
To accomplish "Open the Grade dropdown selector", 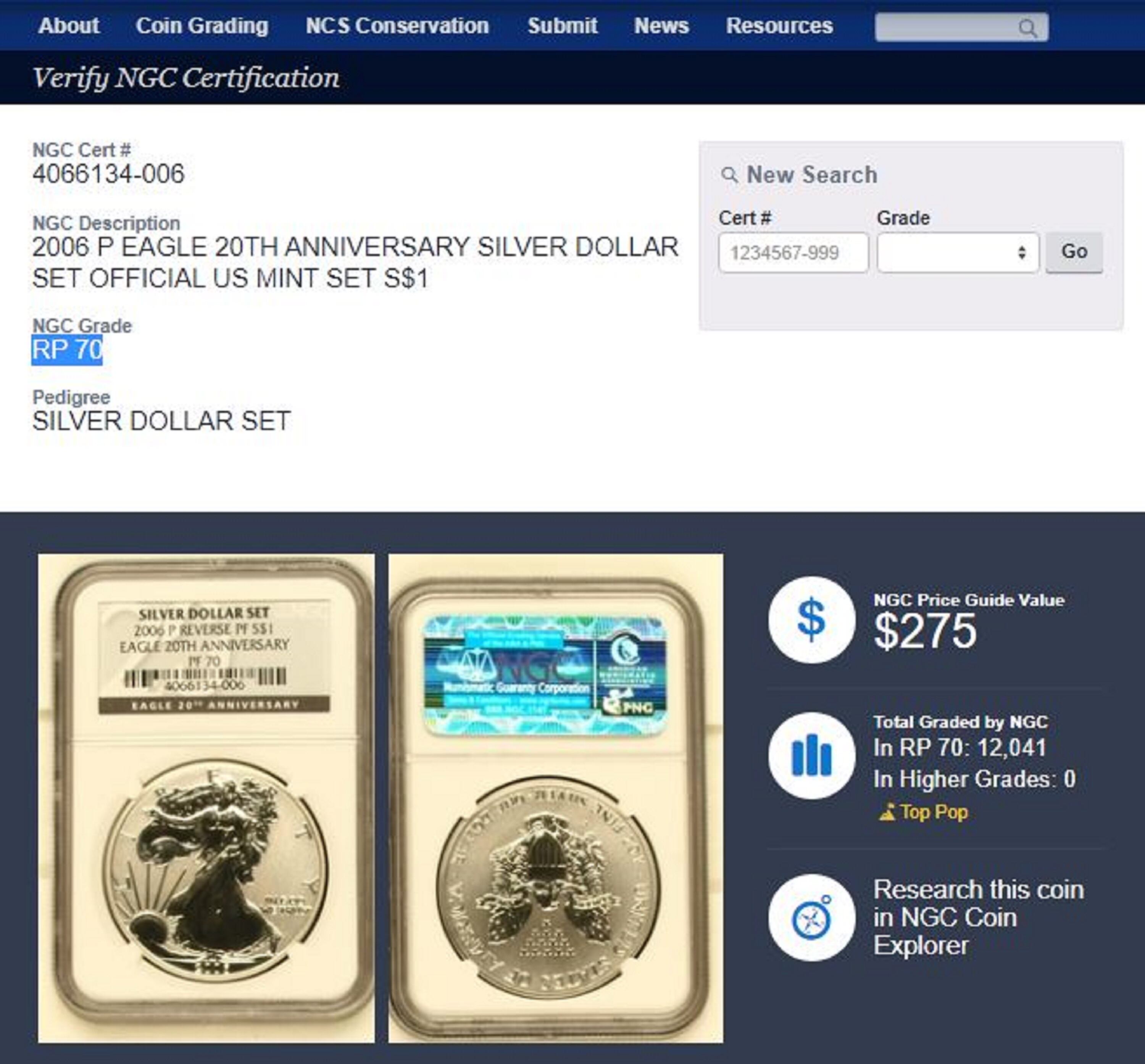I will pyautogui.click(x=958, y=252).
